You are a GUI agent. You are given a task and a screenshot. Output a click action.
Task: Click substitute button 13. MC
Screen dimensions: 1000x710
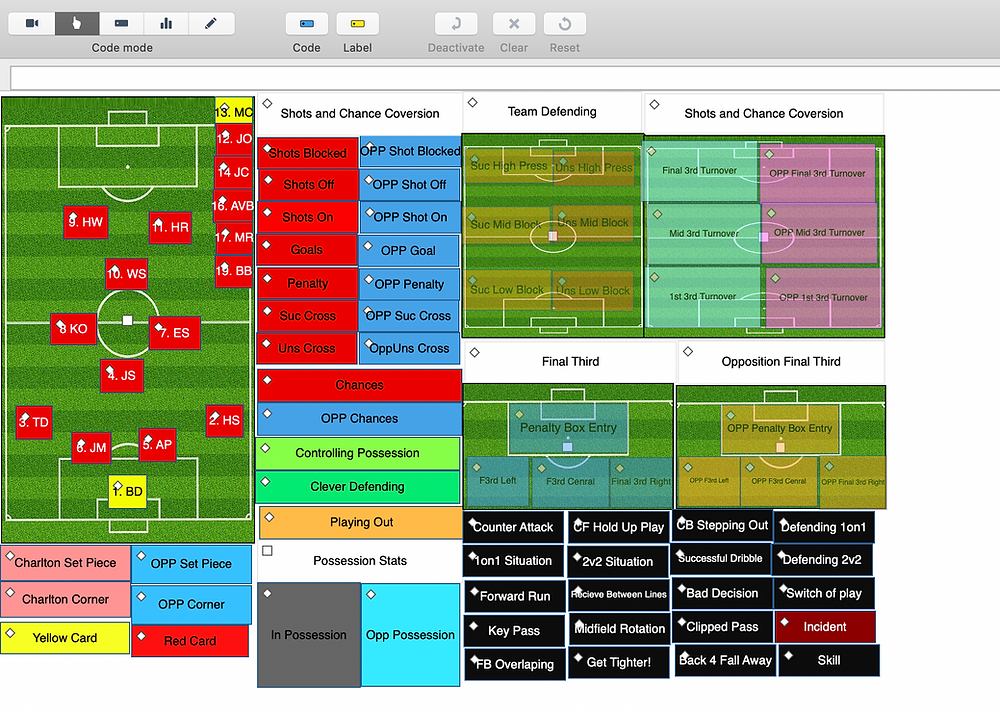(x=234, y=111)
